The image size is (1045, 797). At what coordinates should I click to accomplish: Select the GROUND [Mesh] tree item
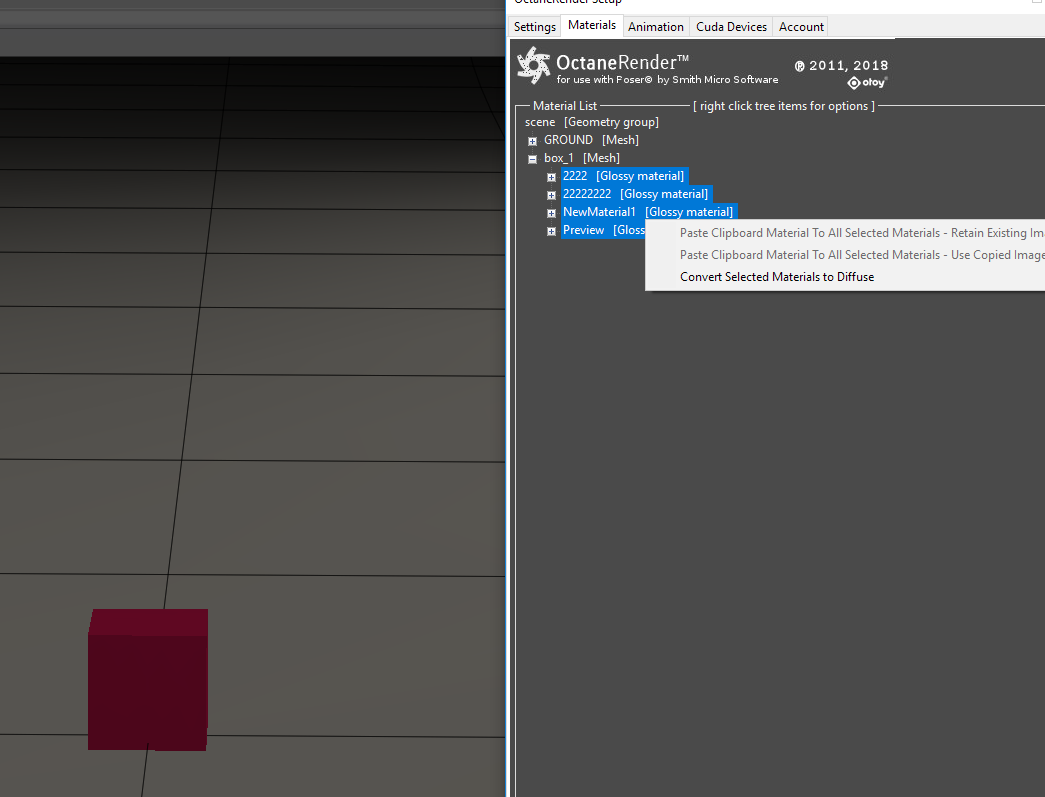coord(591,140)
